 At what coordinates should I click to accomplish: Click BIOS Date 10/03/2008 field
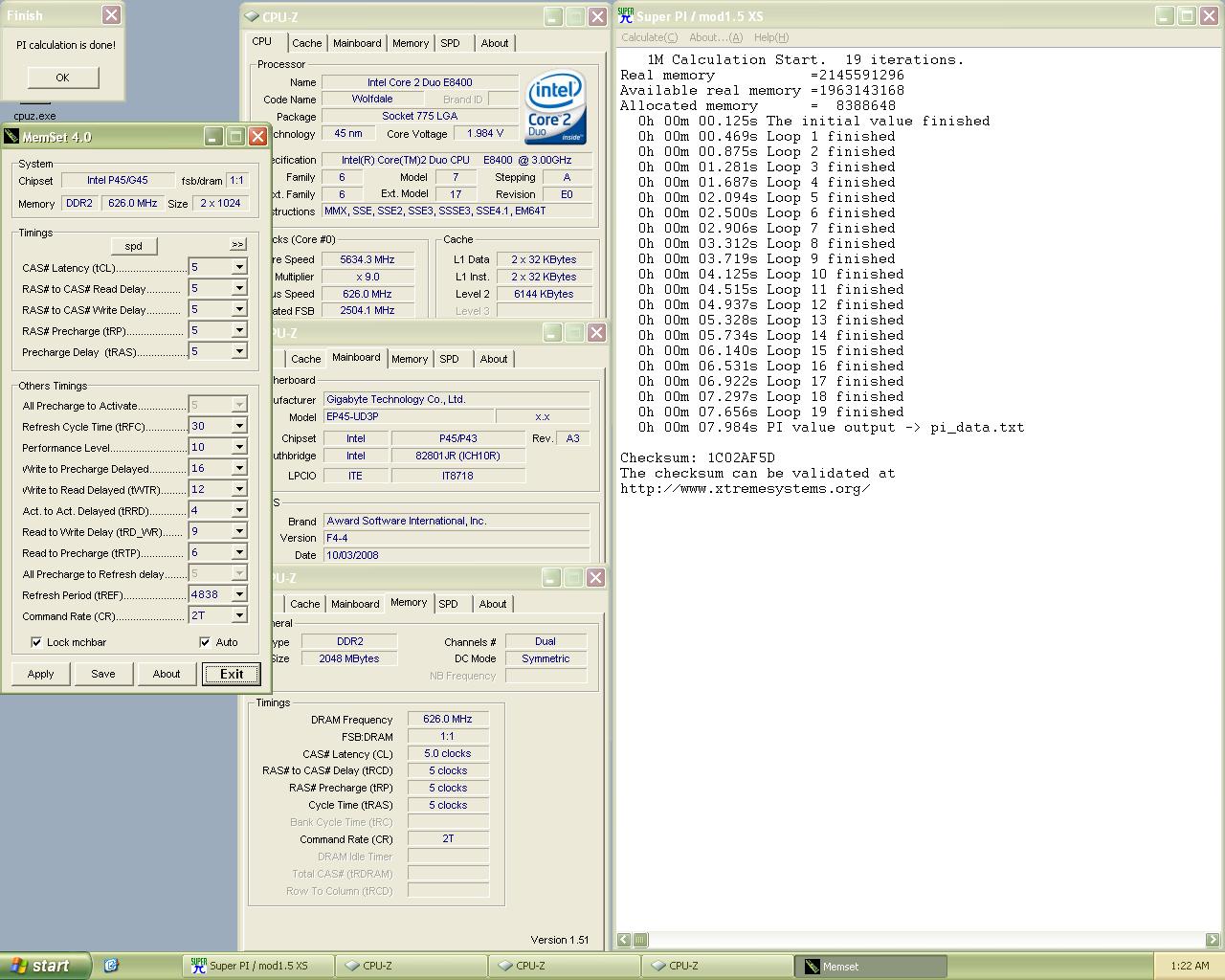[456, 555]
